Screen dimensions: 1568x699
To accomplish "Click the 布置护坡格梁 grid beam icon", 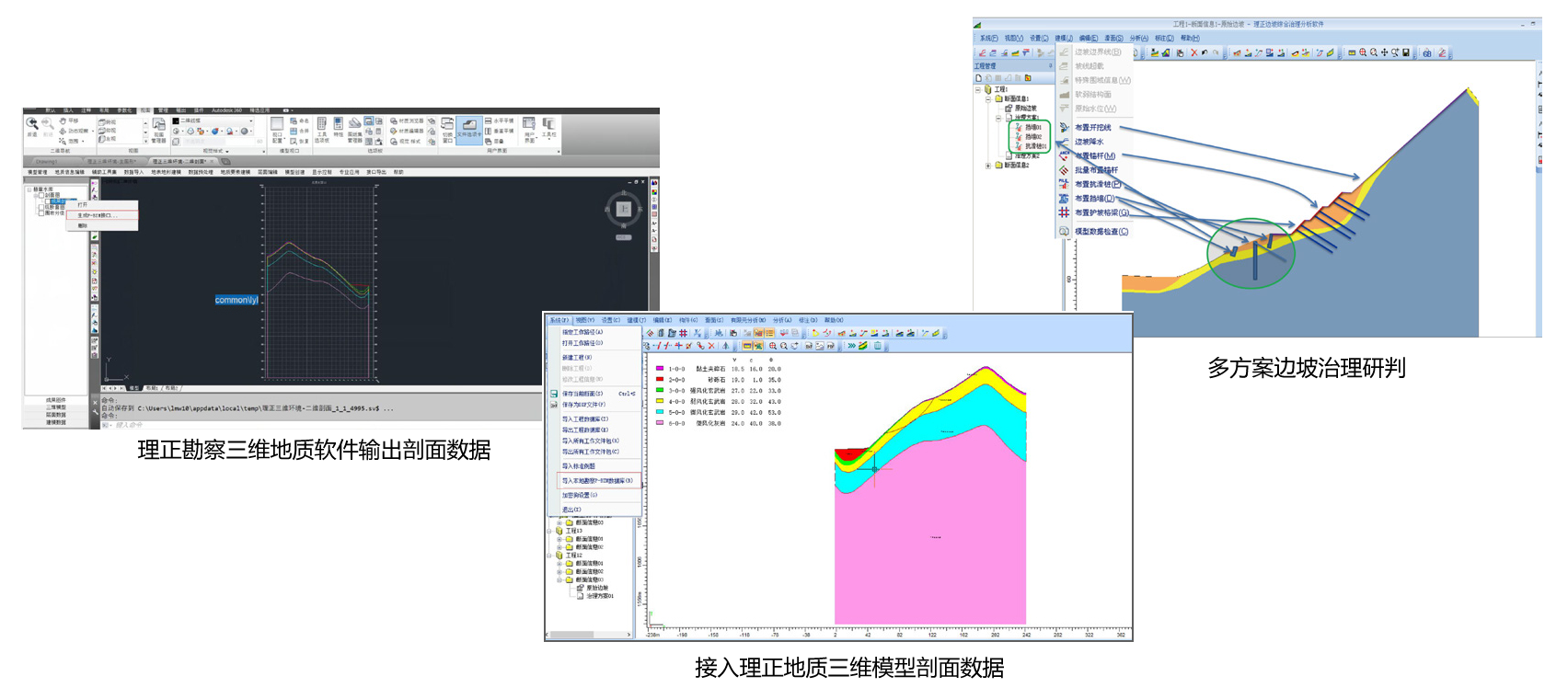I will click(x=1064, y=212).
